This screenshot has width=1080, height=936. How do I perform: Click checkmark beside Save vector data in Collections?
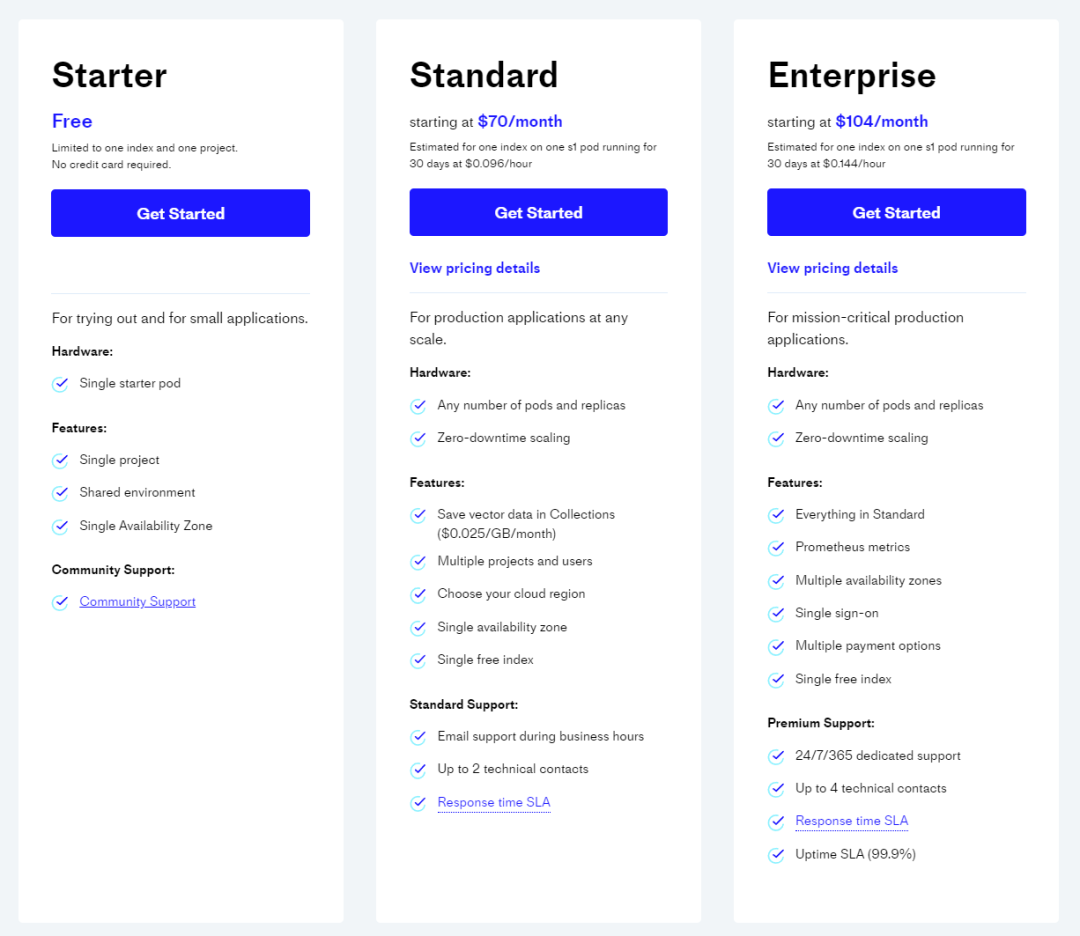418,515
